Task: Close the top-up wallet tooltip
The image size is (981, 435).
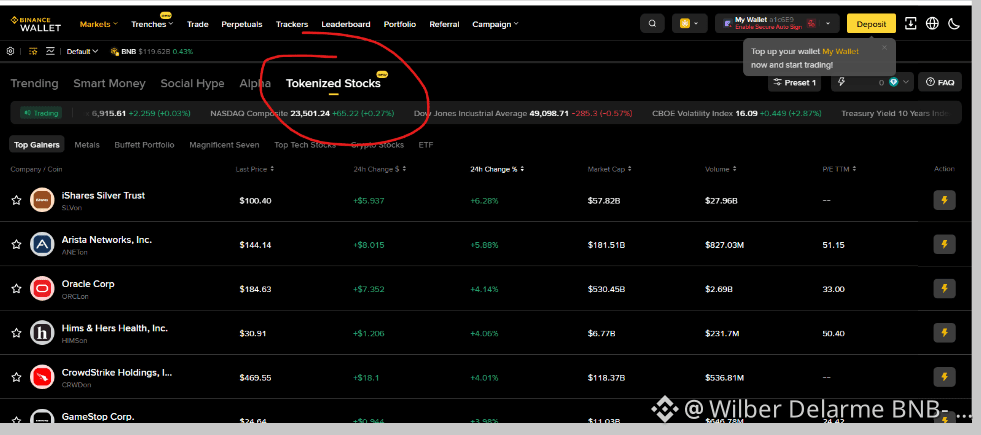Action: click(884, 48)
